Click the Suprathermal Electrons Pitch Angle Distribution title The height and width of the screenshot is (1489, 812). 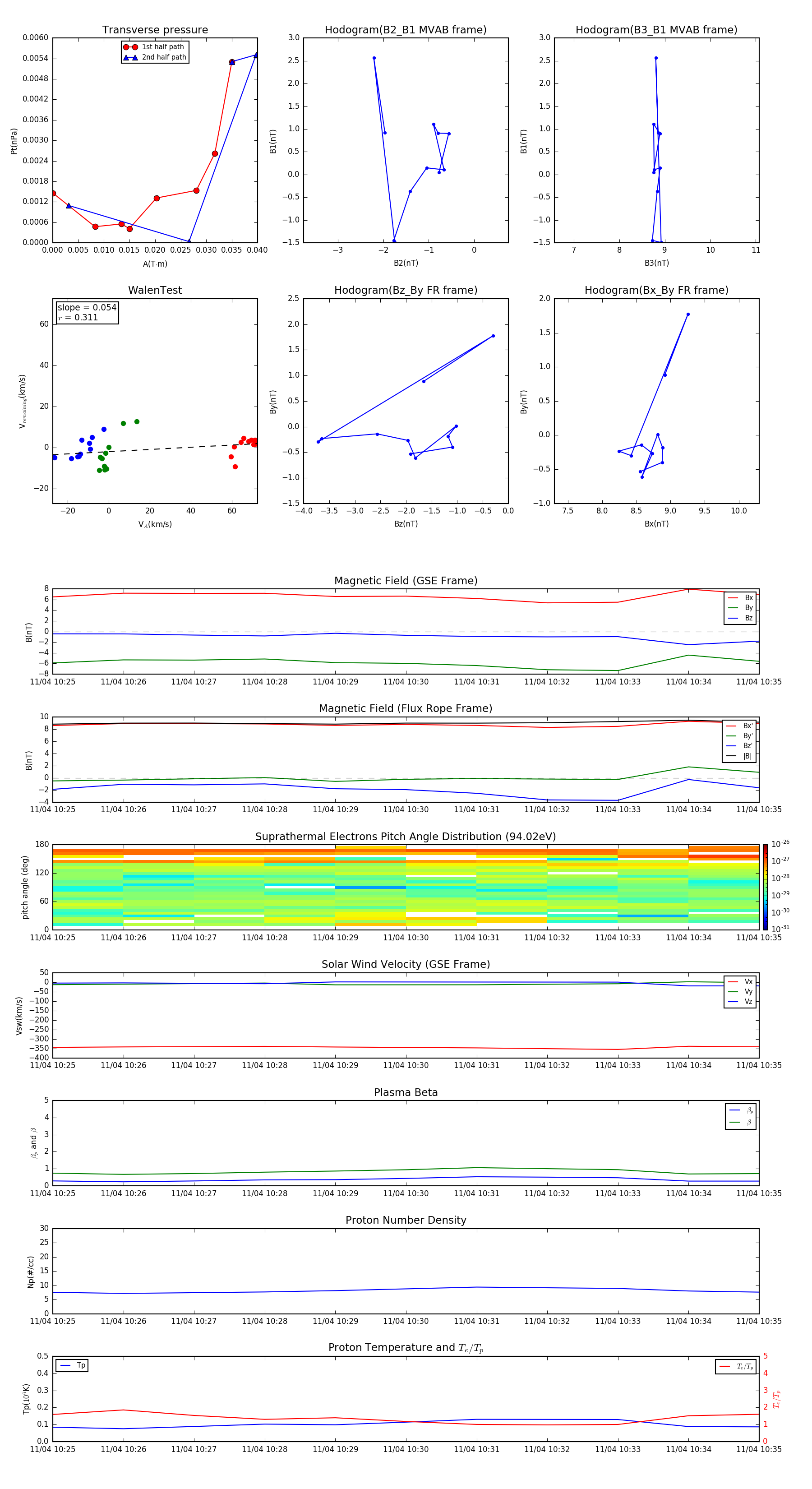click(406, 837)
